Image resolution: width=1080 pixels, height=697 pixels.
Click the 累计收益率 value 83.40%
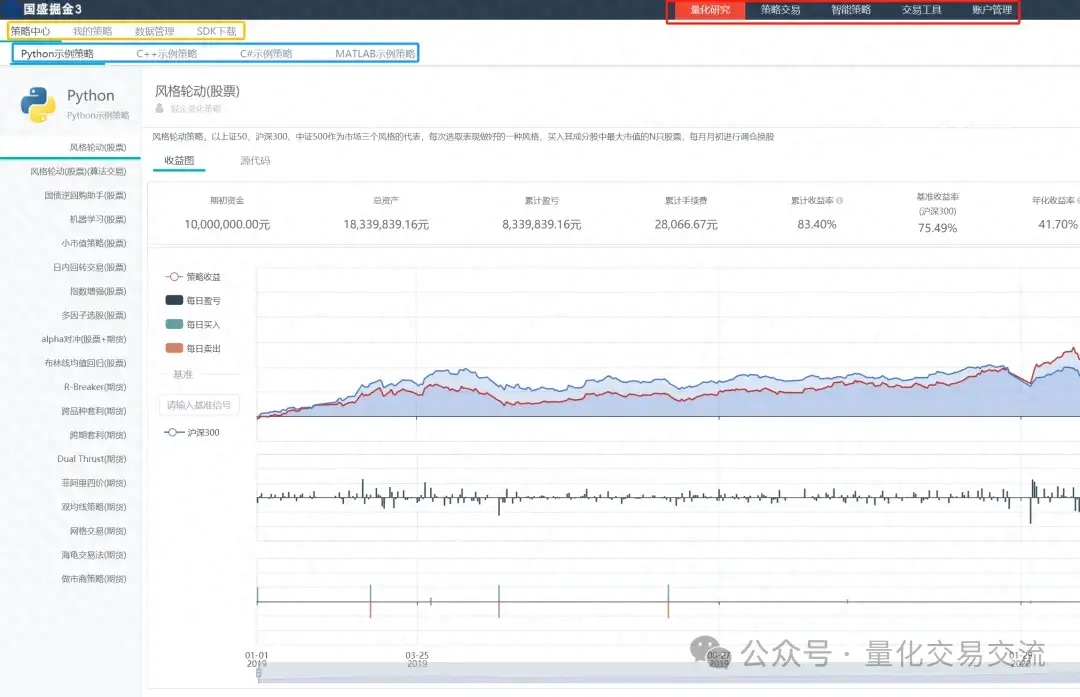817,225
